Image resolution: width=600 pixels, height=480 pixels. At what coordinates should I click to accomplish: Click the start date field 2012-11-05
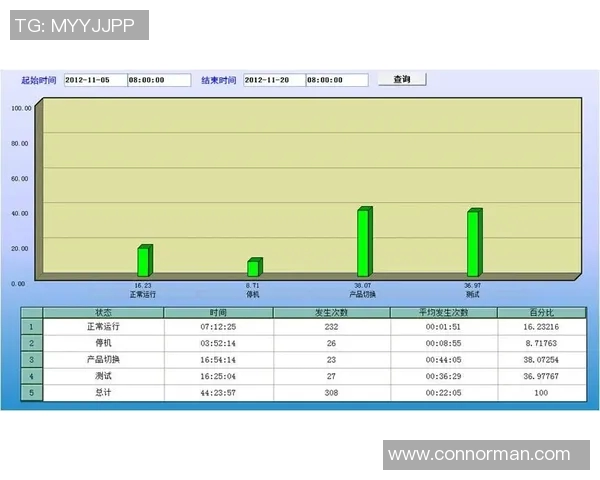94,80
